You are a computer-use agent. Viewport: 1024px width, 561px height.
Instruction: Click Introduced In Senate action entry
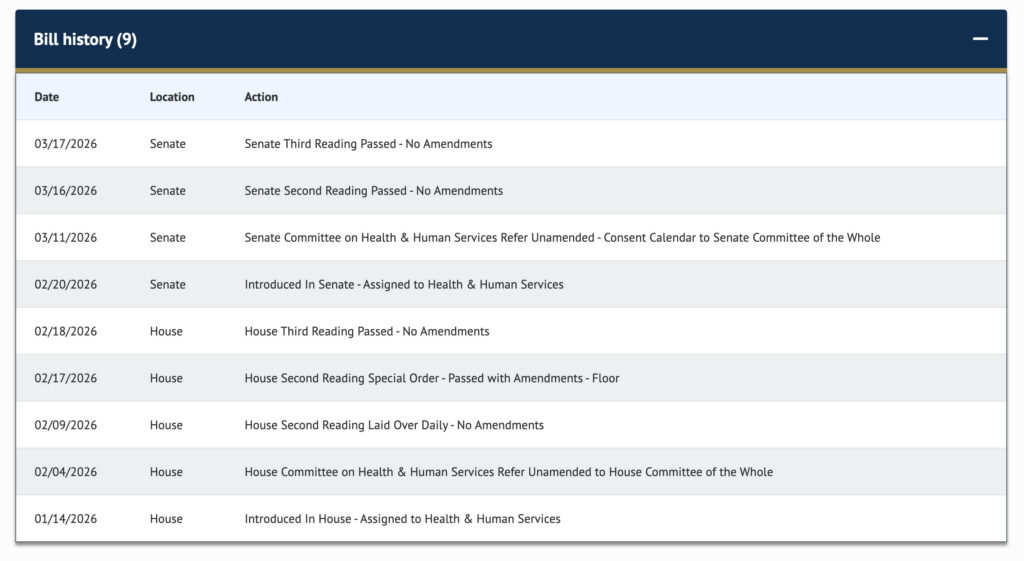403,285
